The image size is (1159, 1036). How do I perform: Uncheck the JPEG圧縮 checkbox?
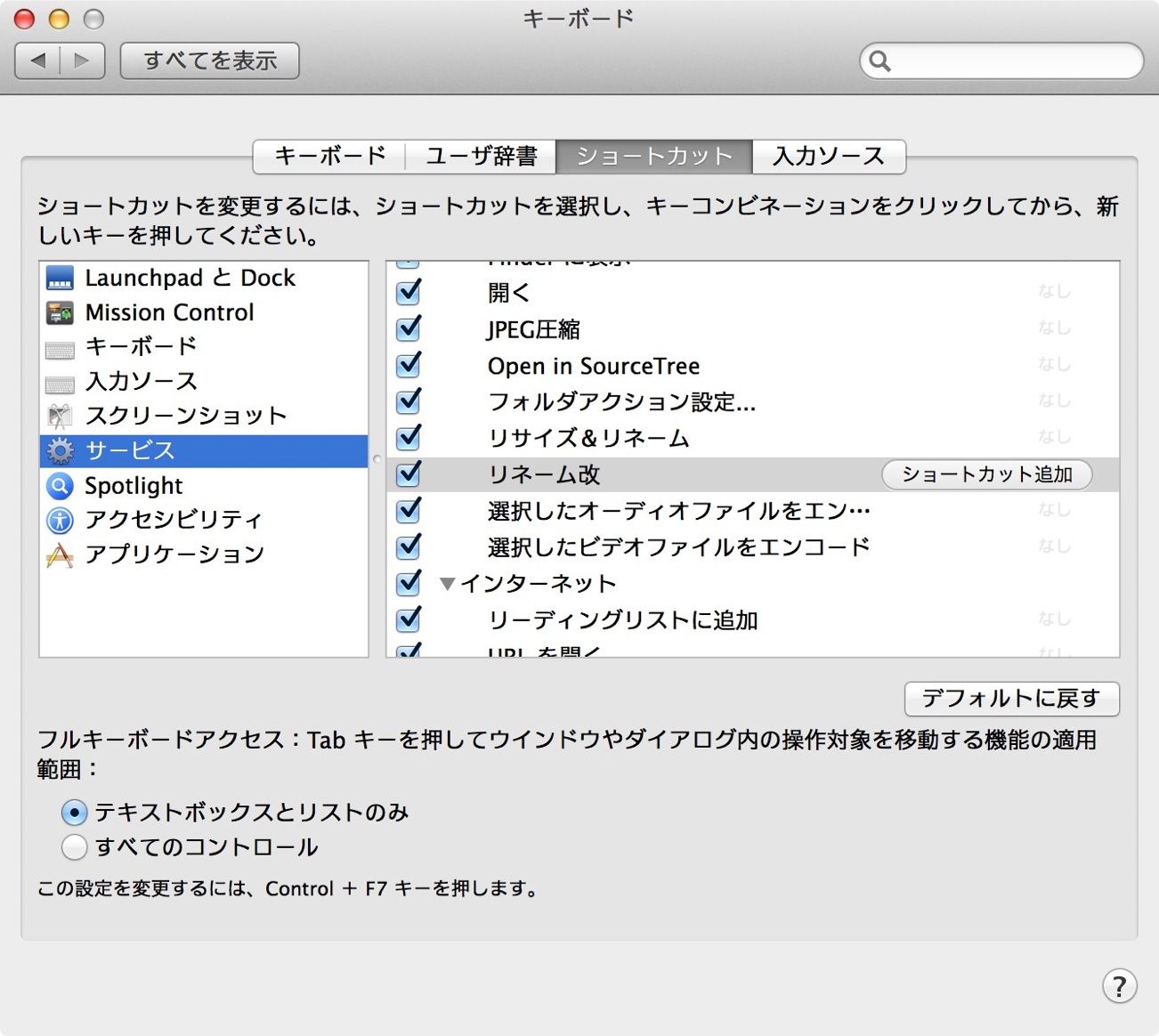[x=409, y=328]
